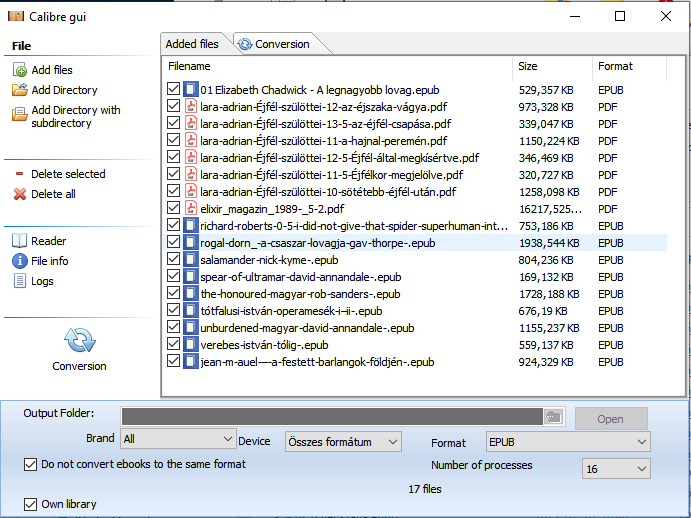
Task: Click the EPUB icon of spear-of-ultramar file
Action: [190, 276]
